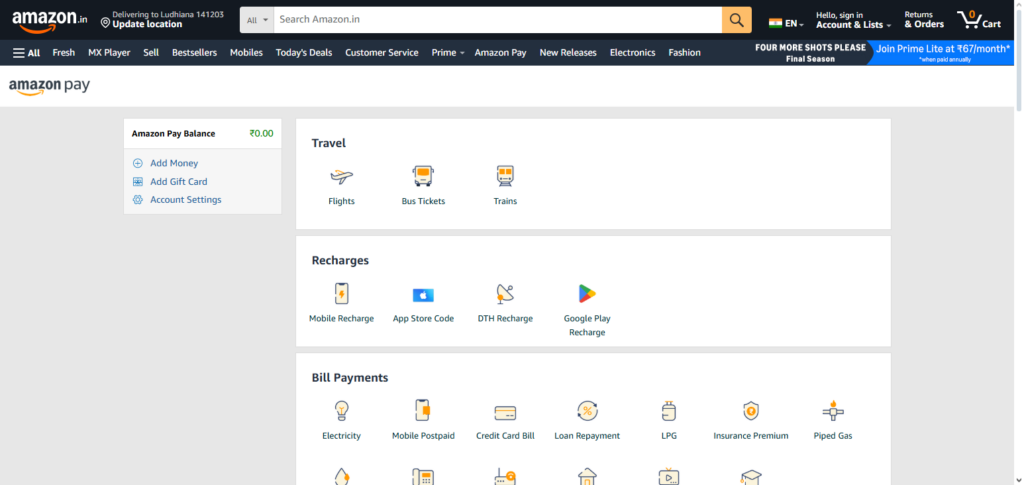
Task: Select the Mobile Recharge icon
Action: click(342, 294)
